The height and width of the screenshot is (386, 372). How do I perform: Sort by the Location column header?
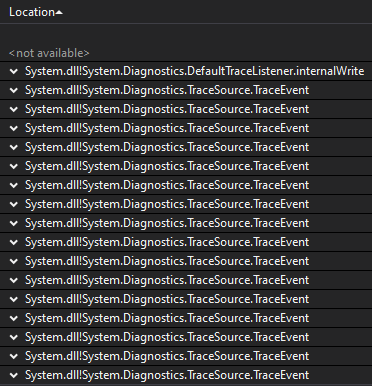tap(32, 12)
